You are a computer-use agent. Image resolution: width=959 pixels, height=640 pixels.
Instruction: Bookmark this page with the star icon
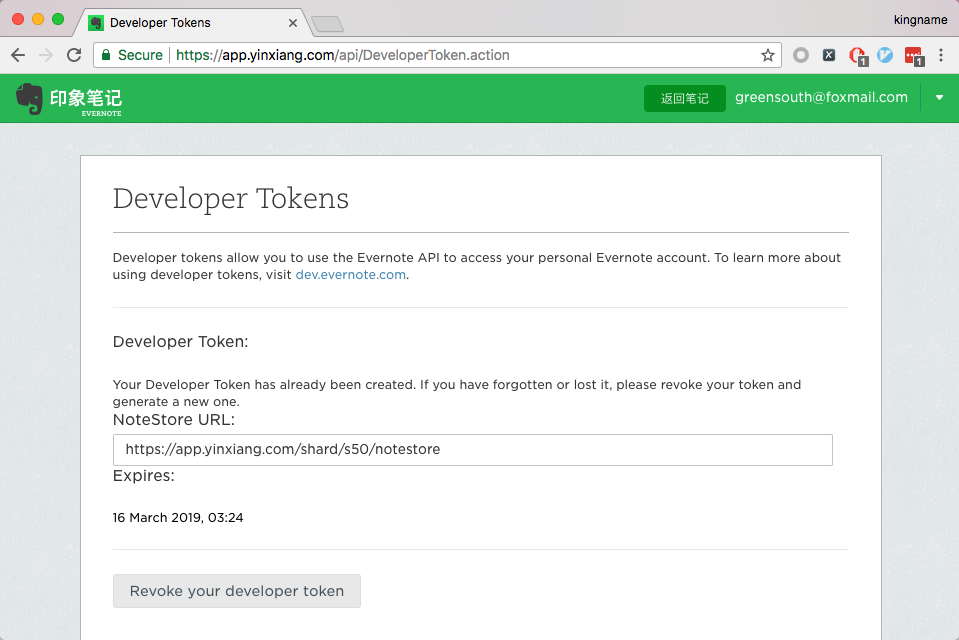coord(768,55)
